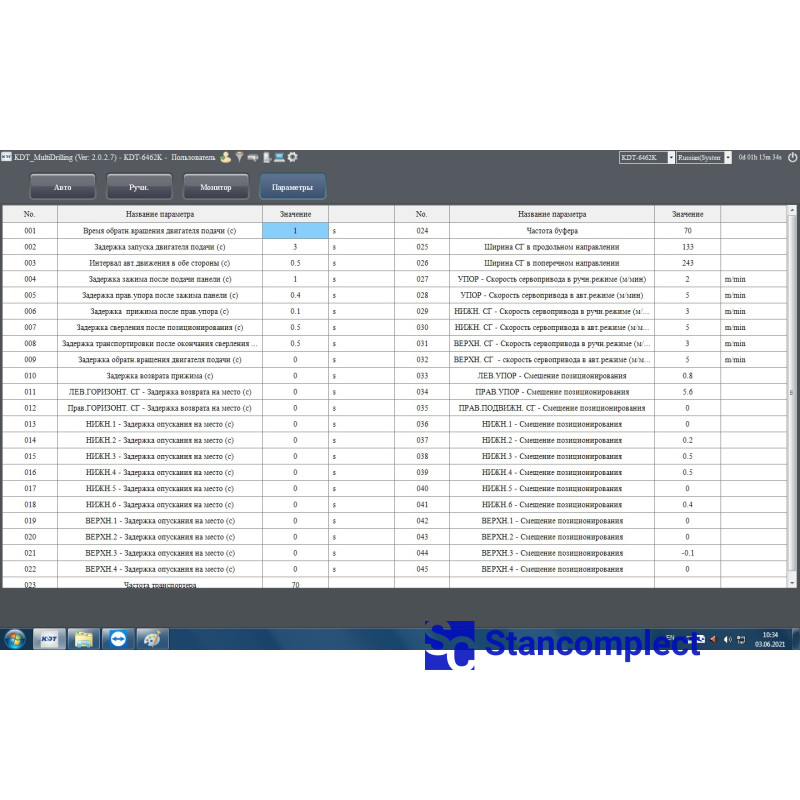Viewport: 800px width, 800px height.
Task: Open the Монитор tab
Action: [215, 187]
